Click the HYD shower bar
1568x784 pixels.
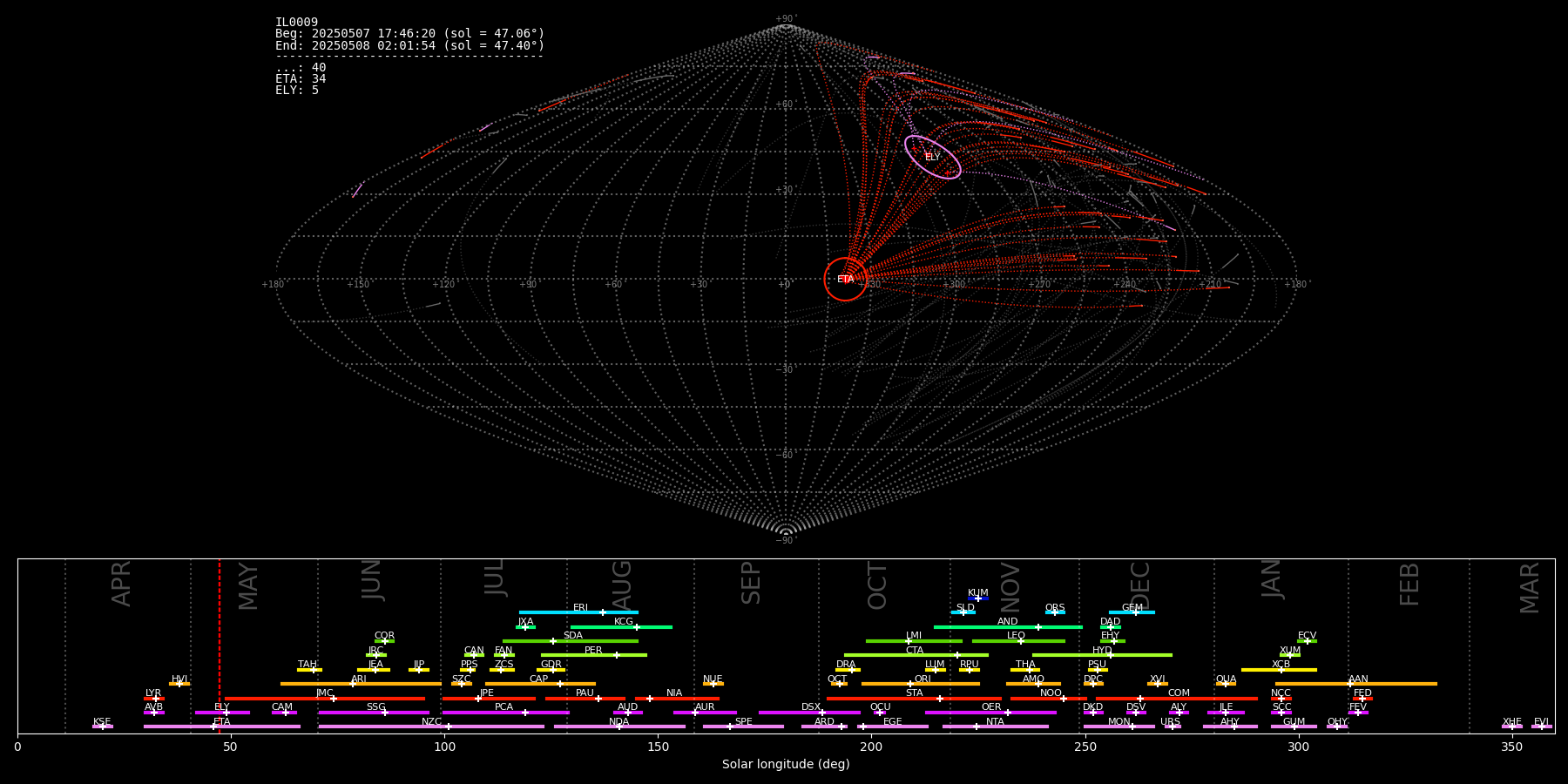point(1102,654)
